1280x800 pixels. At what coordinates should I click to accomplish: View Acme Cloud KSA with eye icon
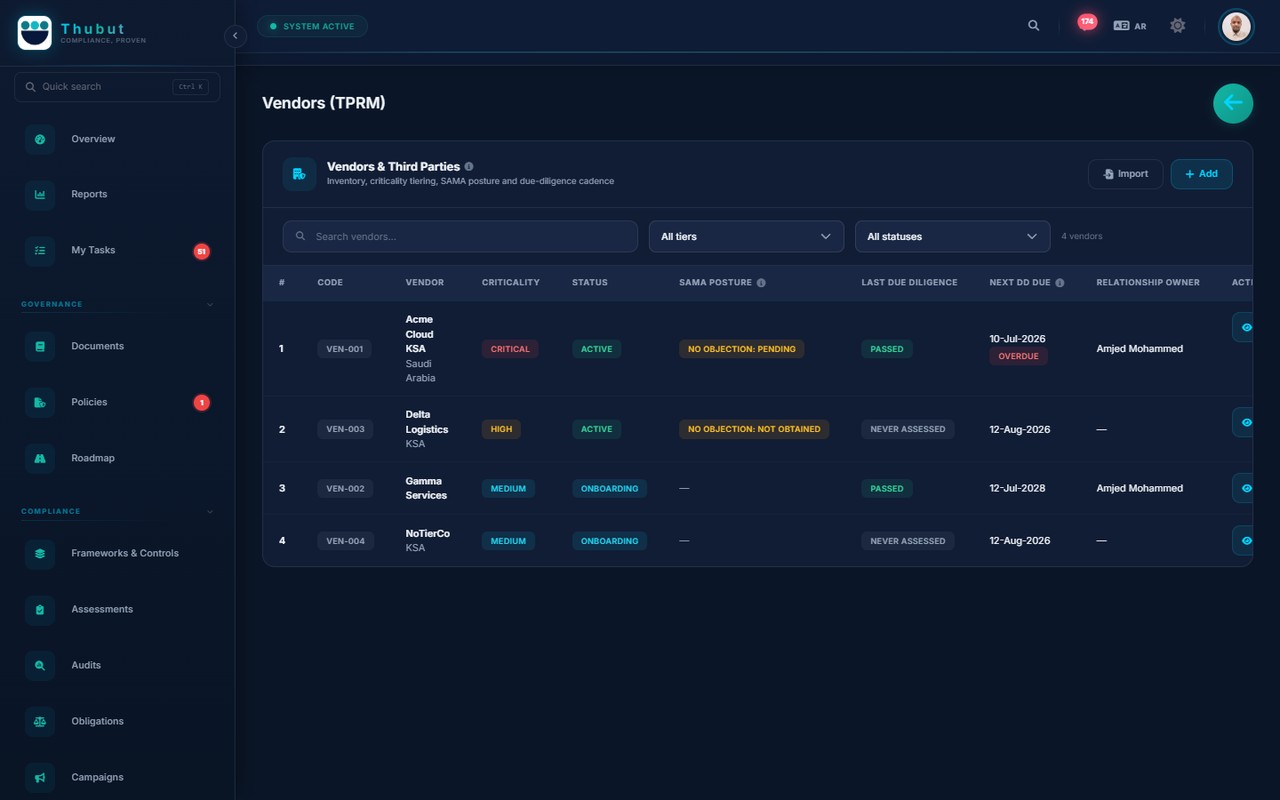pyautogui.click(x=1245, y=327)
